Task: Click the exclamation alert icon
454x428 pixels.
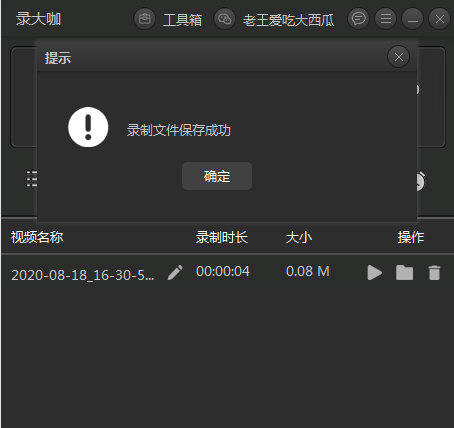Action: click(x=88, y=127)
